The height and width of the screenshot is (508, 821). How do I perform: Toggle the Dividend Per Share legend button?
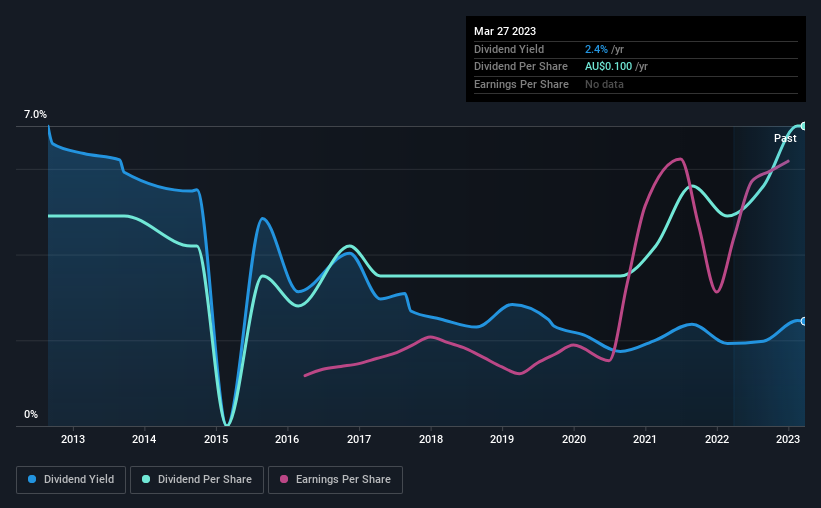197,480
